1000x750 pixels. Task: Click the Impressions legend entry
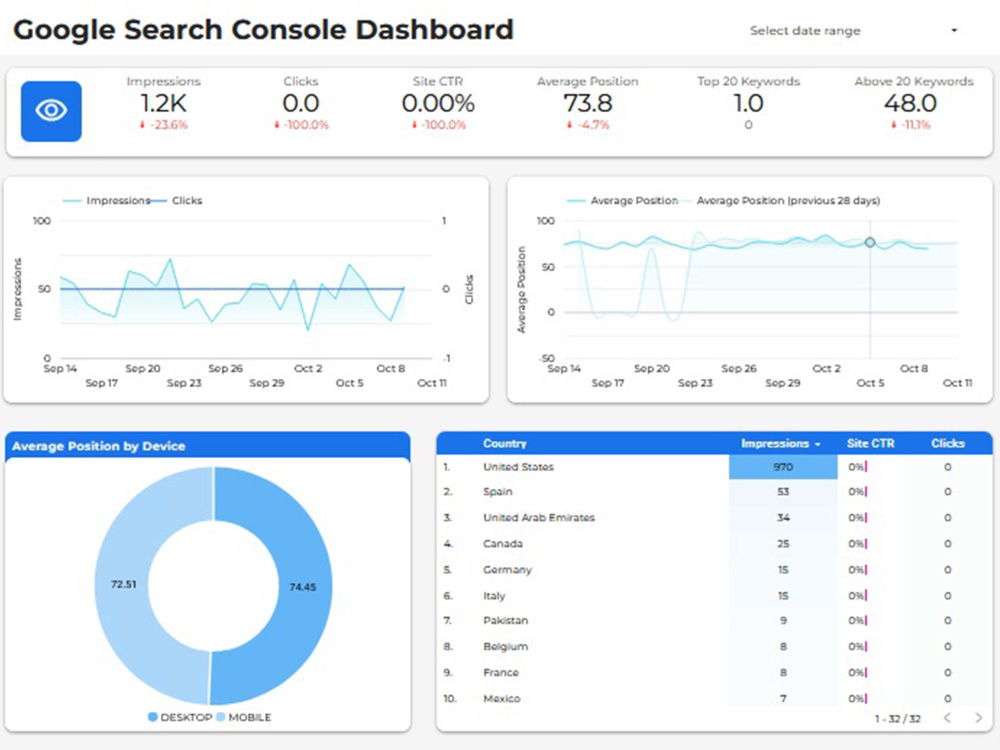[x=107, y=200]
